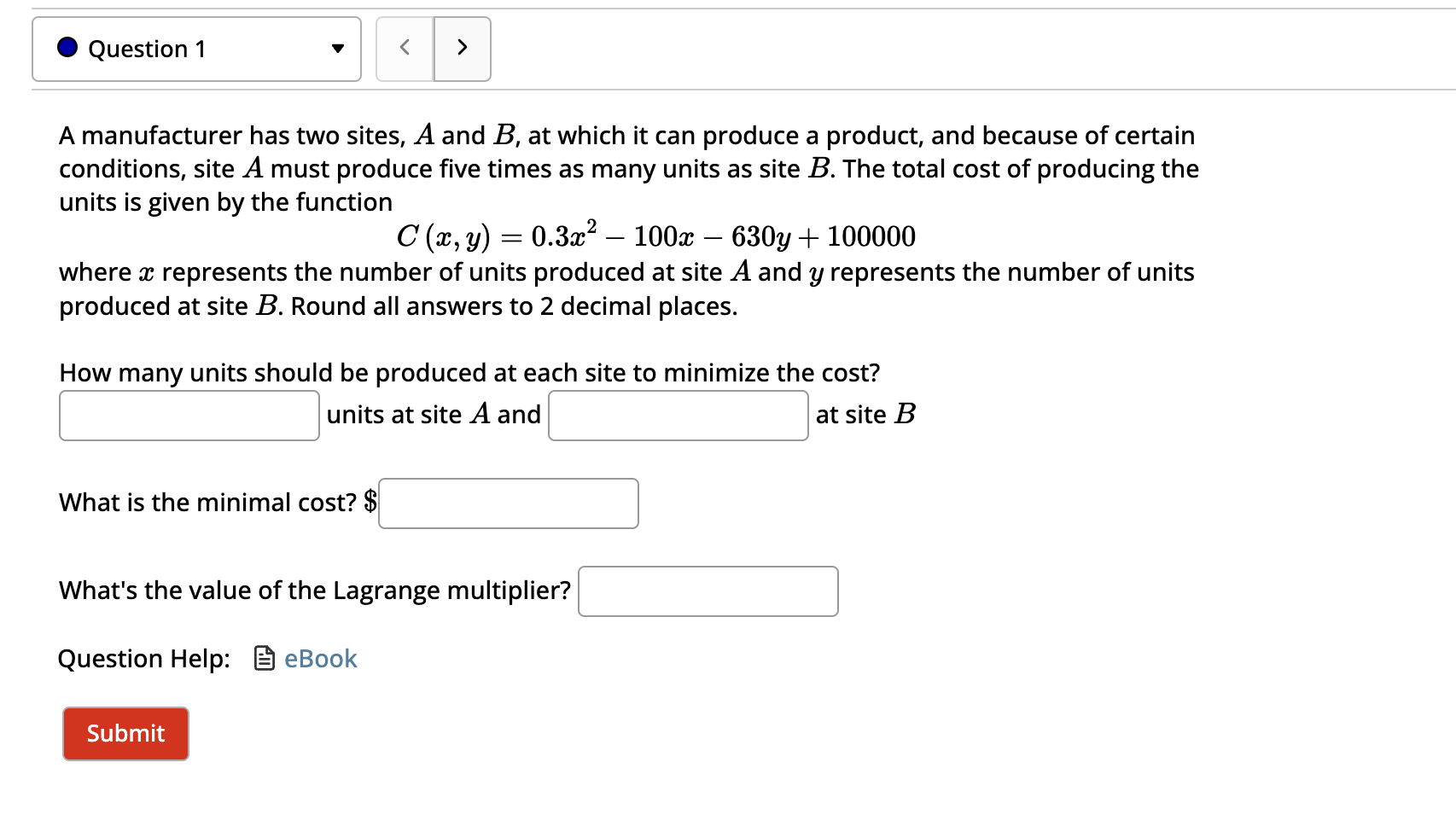Click the "What's the value of the Lagrange multiplier?" label

[315, 591]
